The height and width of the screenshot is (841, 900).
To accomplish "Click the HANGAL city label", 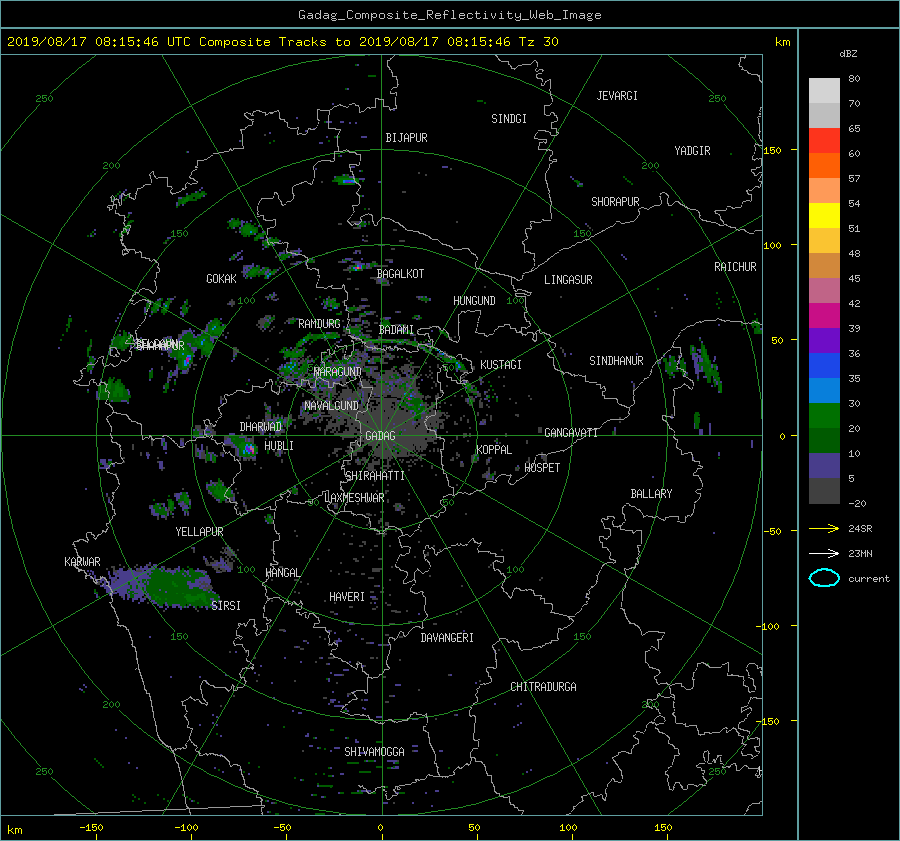I will [x=282, y=573].
